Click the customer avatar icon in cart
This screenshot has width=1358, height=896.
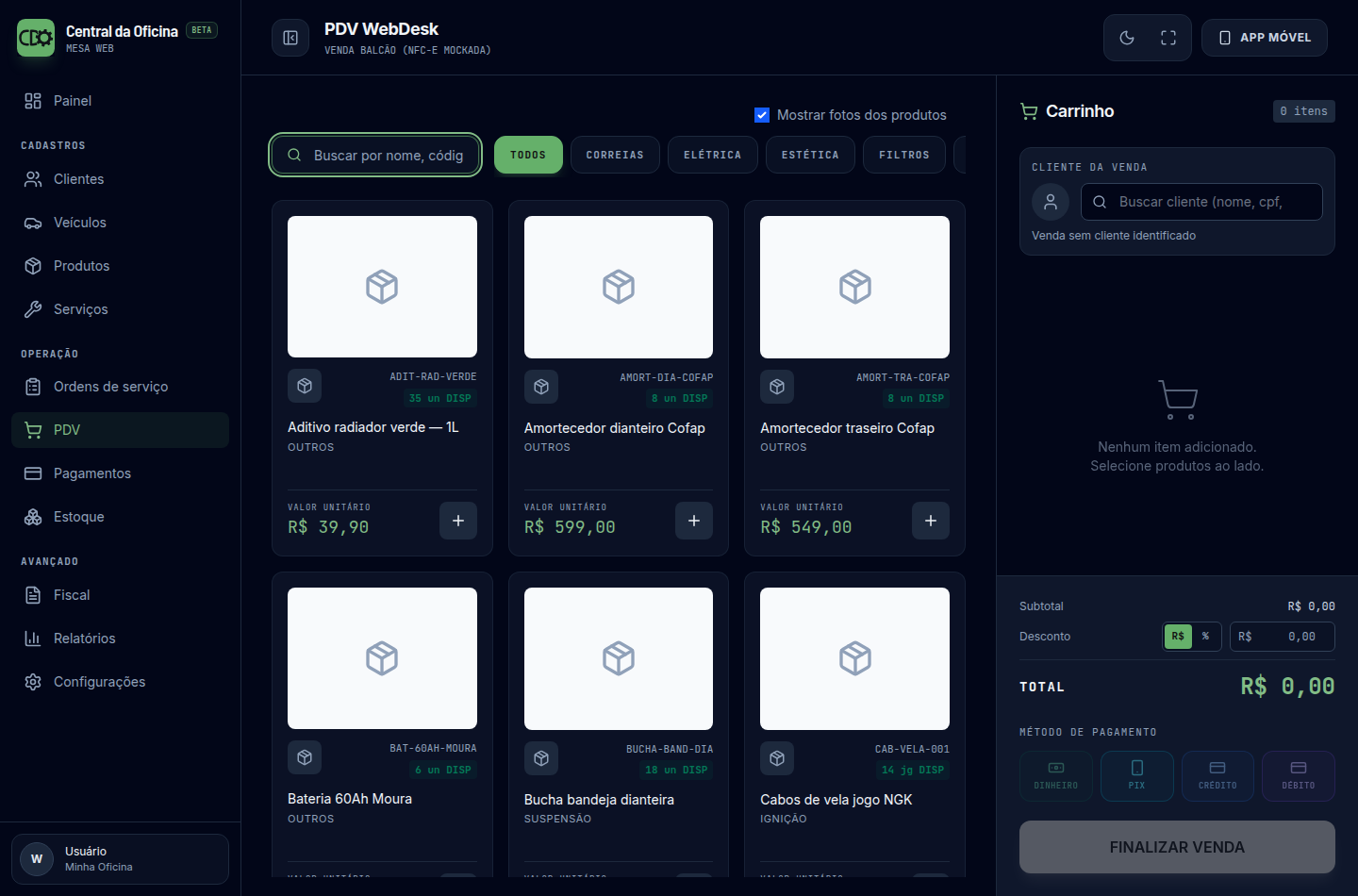tap(1051, 202)
